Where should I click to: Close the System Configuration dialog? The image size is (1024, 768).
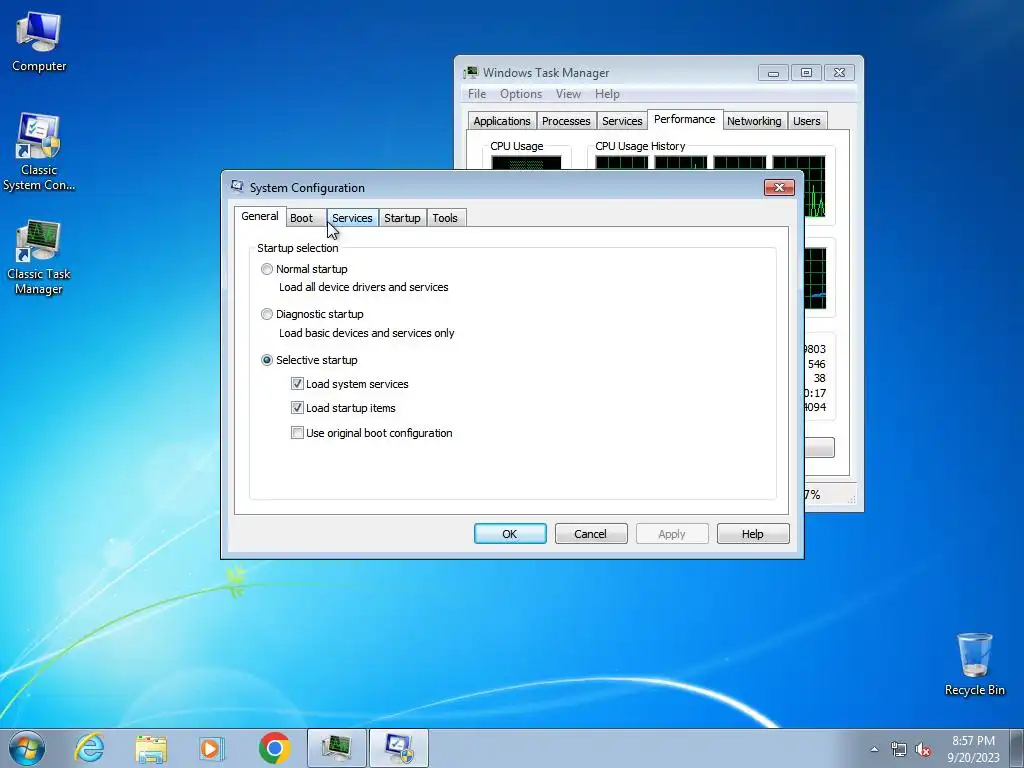(779, 187)
